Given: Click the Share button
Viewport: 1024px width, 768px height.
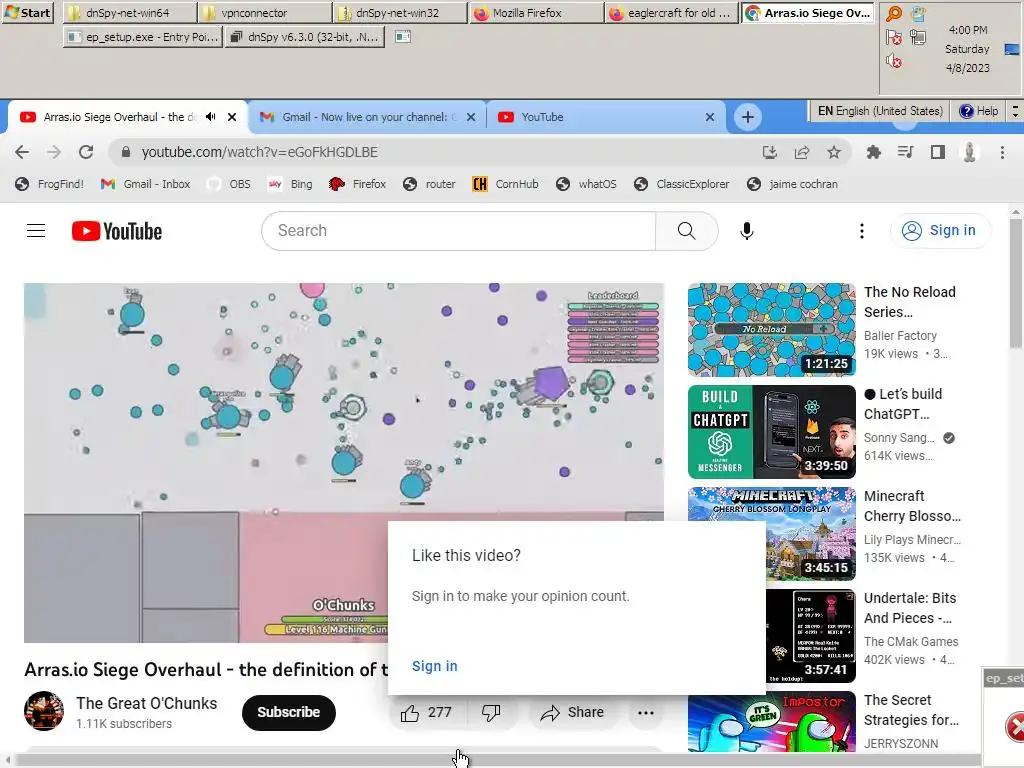Looking at the screenshot, I should pos(572,712).
